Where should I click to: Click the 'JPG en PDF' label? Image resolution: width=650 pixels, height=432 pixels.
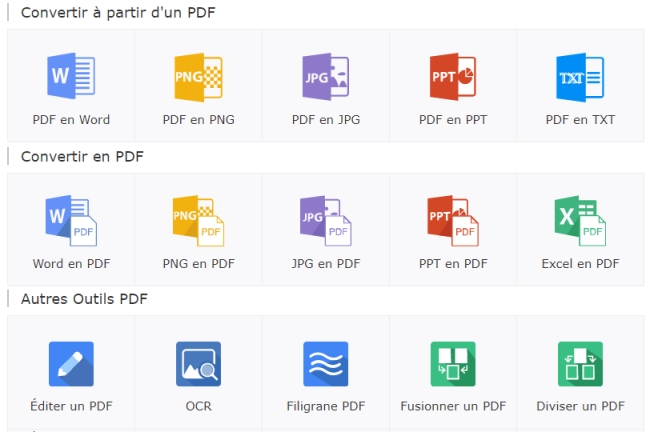click(326, 264)
